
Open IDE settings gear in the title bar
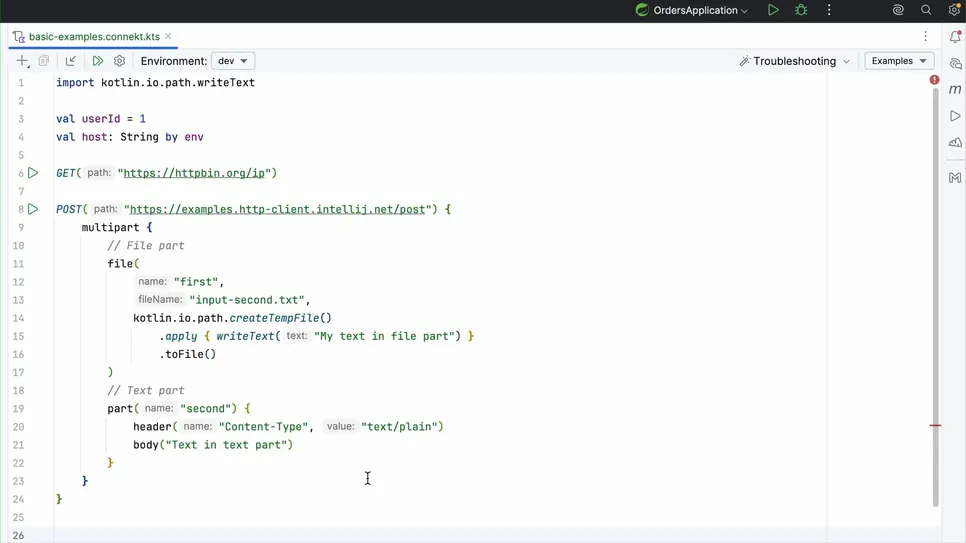[954, 10]
